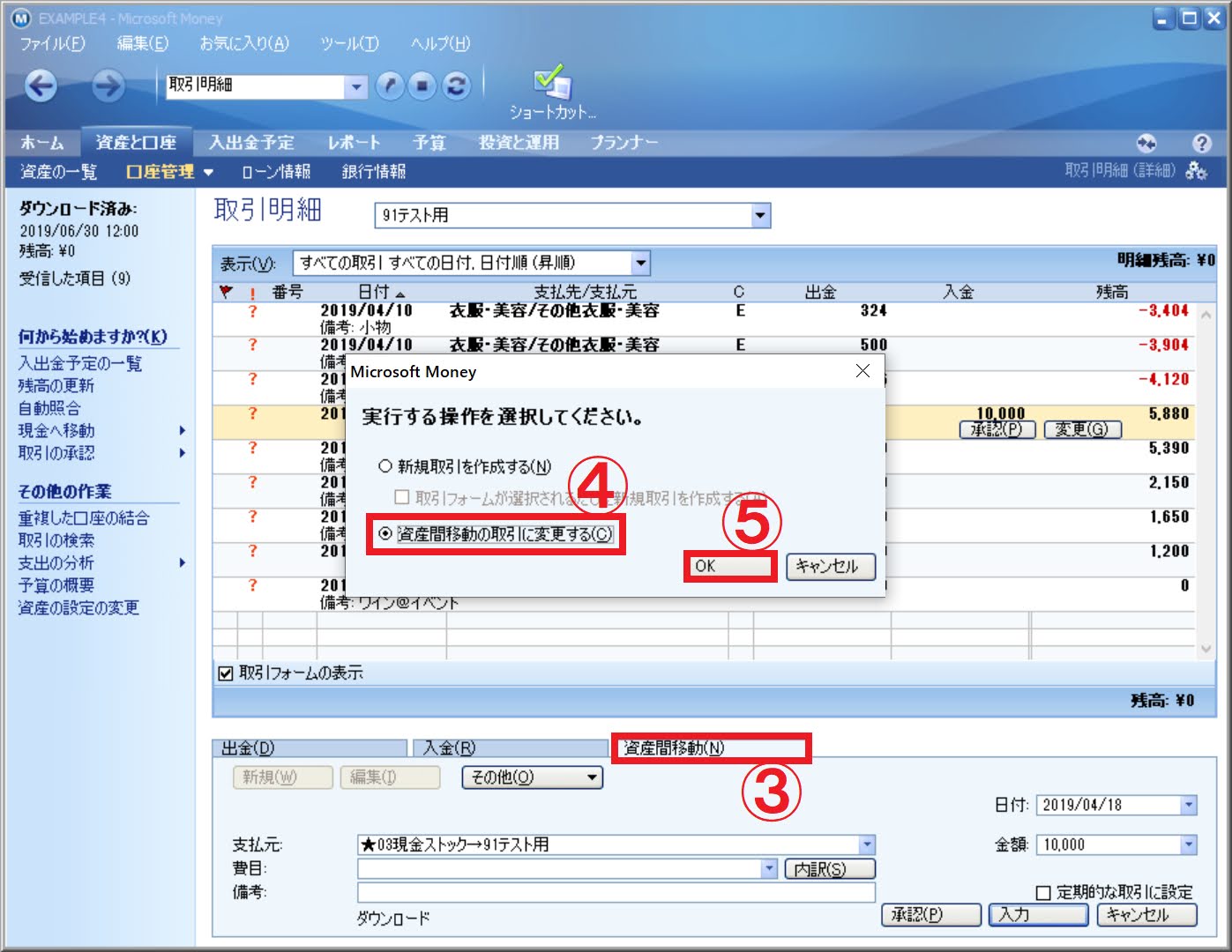Toggle 取引フォームが選択される checkbox in dialog
Screen dimensions: 1232x952
tap(402, 498)
